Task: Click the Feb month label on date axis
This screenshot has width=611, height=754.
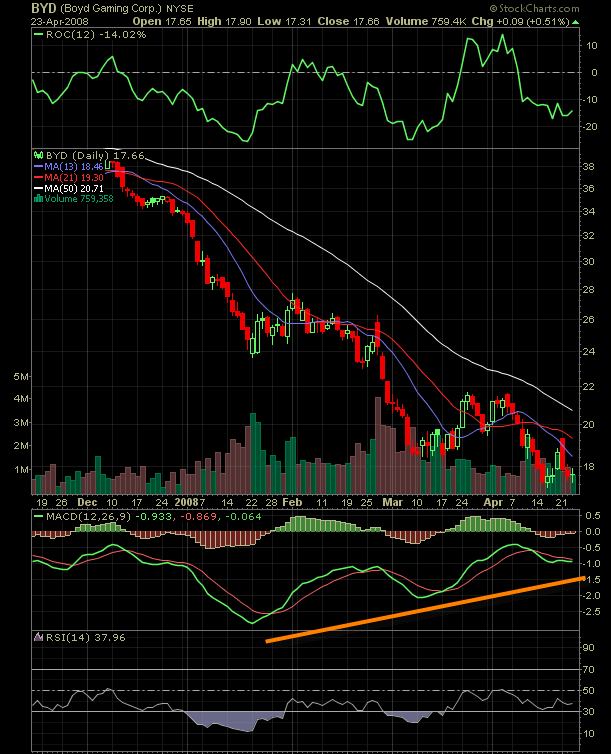Action: (292, 503)
